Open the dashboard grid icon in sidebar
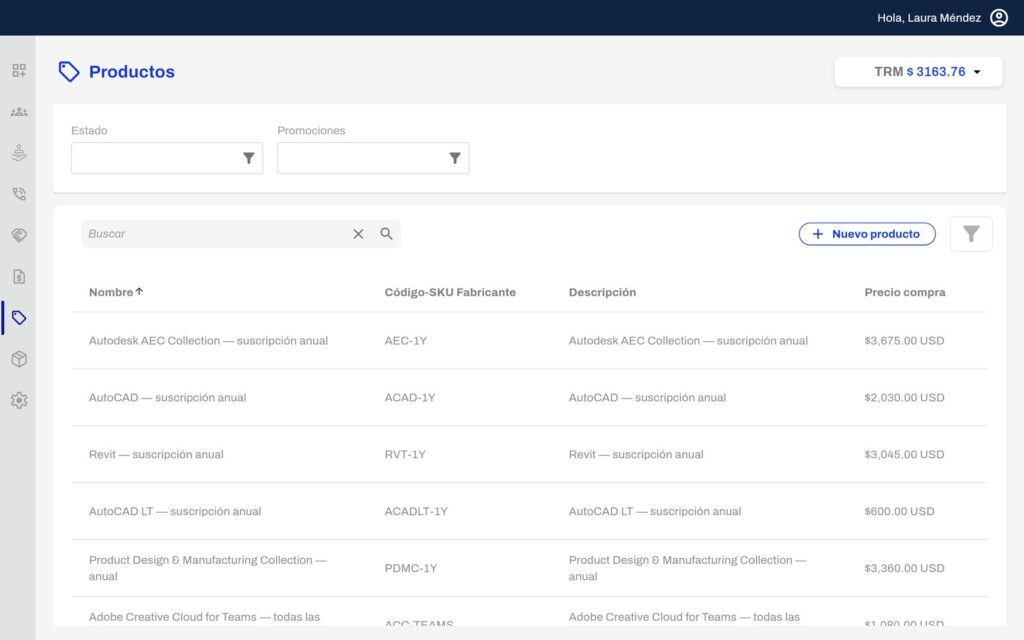This screenshot has width=1024, height=640. (x=19, y=71)
